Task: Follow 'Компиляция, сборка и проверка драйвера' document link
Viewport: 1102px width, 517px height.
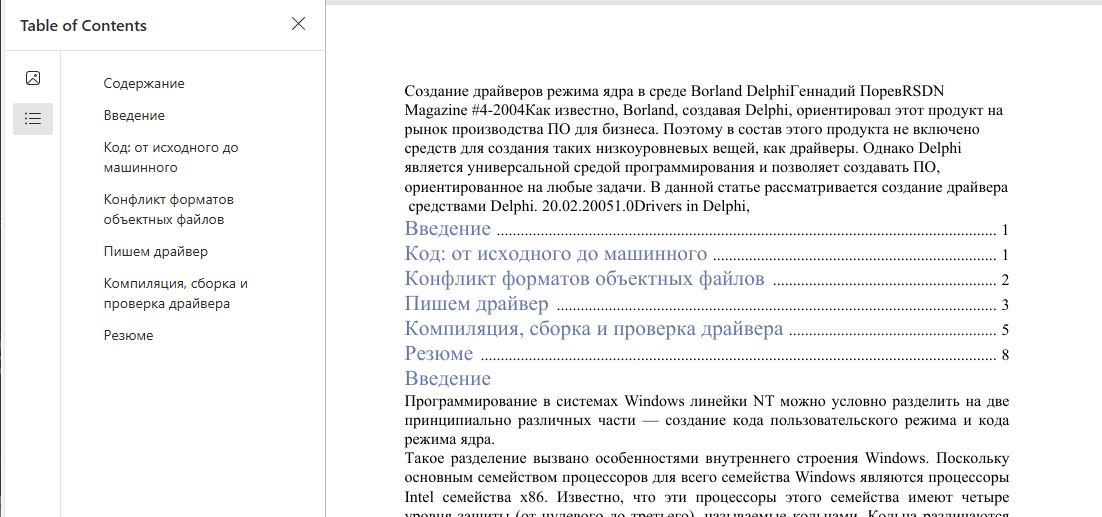Action: 593,329
